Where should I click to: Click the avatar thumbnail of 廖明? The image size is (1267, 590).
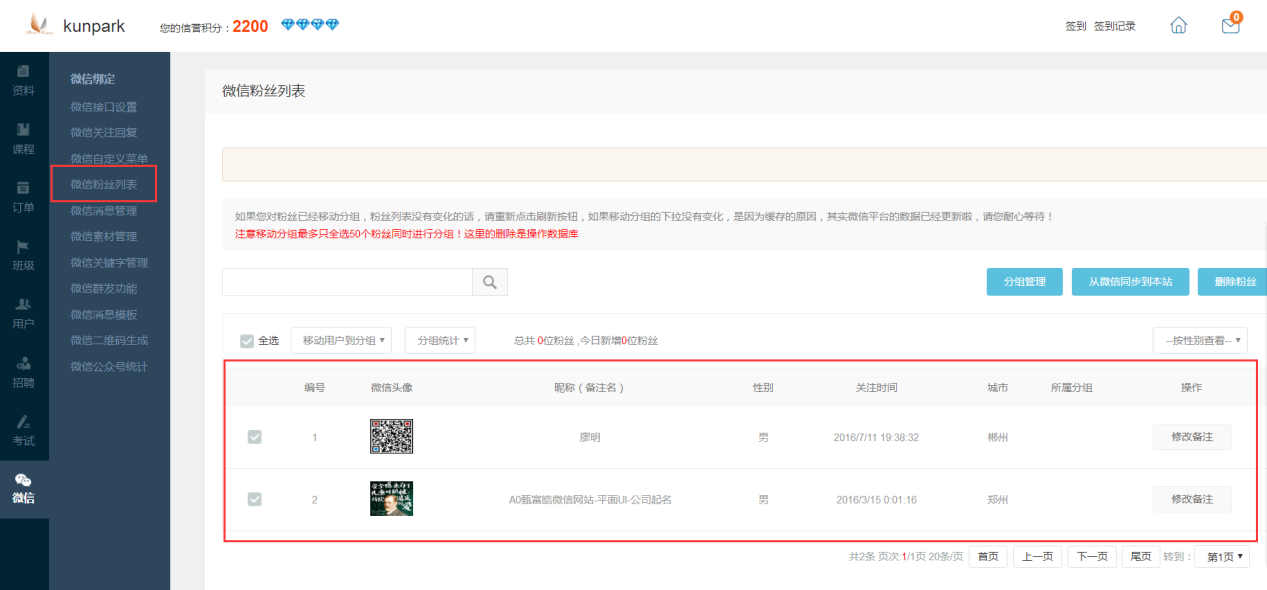(390, 436)
